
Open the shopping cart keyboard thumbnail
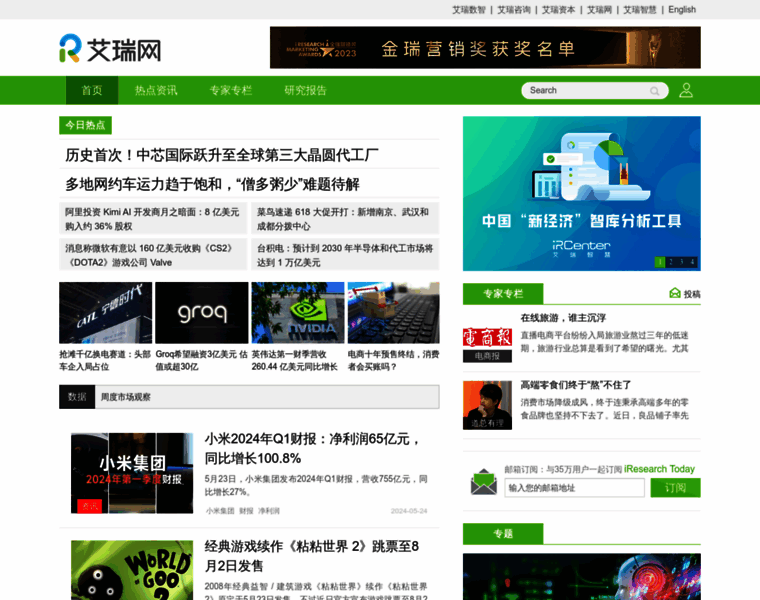(394, 313)
